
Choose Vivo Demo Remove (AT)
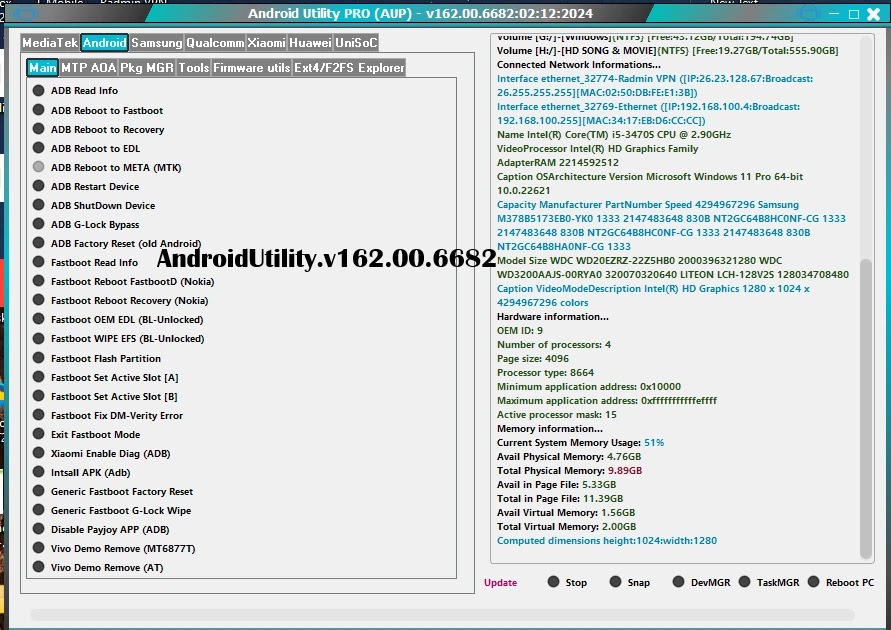98,568
